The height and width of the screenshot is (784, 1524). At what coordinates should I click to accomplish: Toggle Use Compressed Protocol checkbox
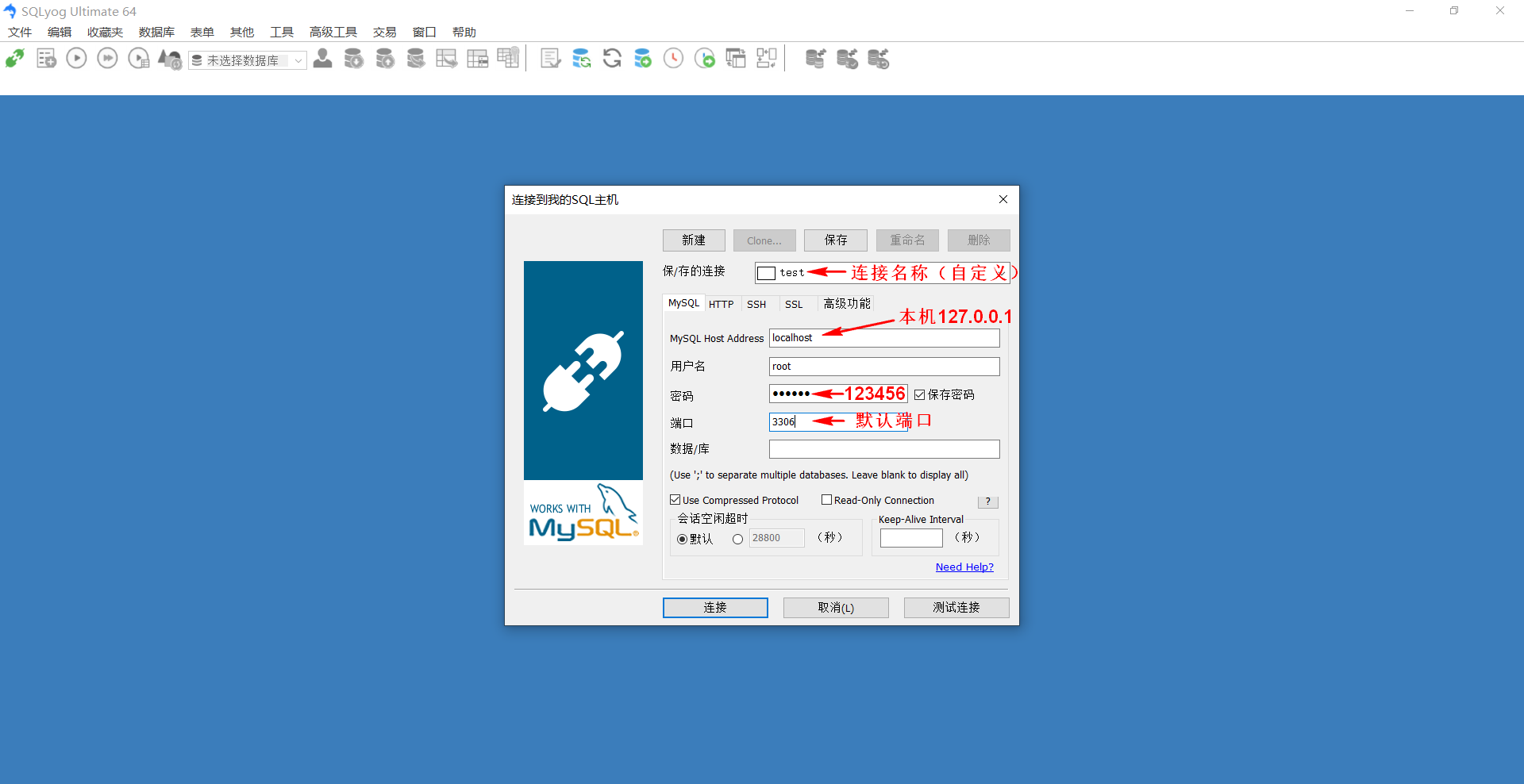pos(675,500)
